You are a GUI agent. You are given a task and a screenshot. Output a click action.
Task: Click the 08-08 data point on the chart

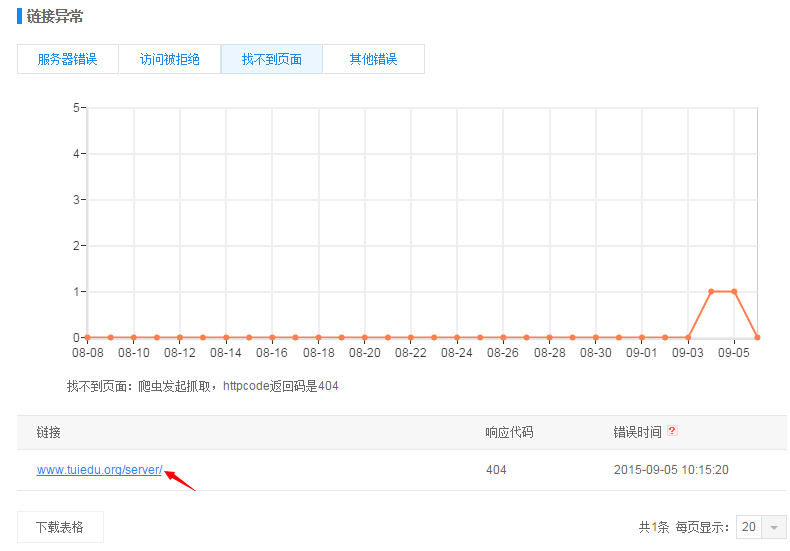click(88, 337)
